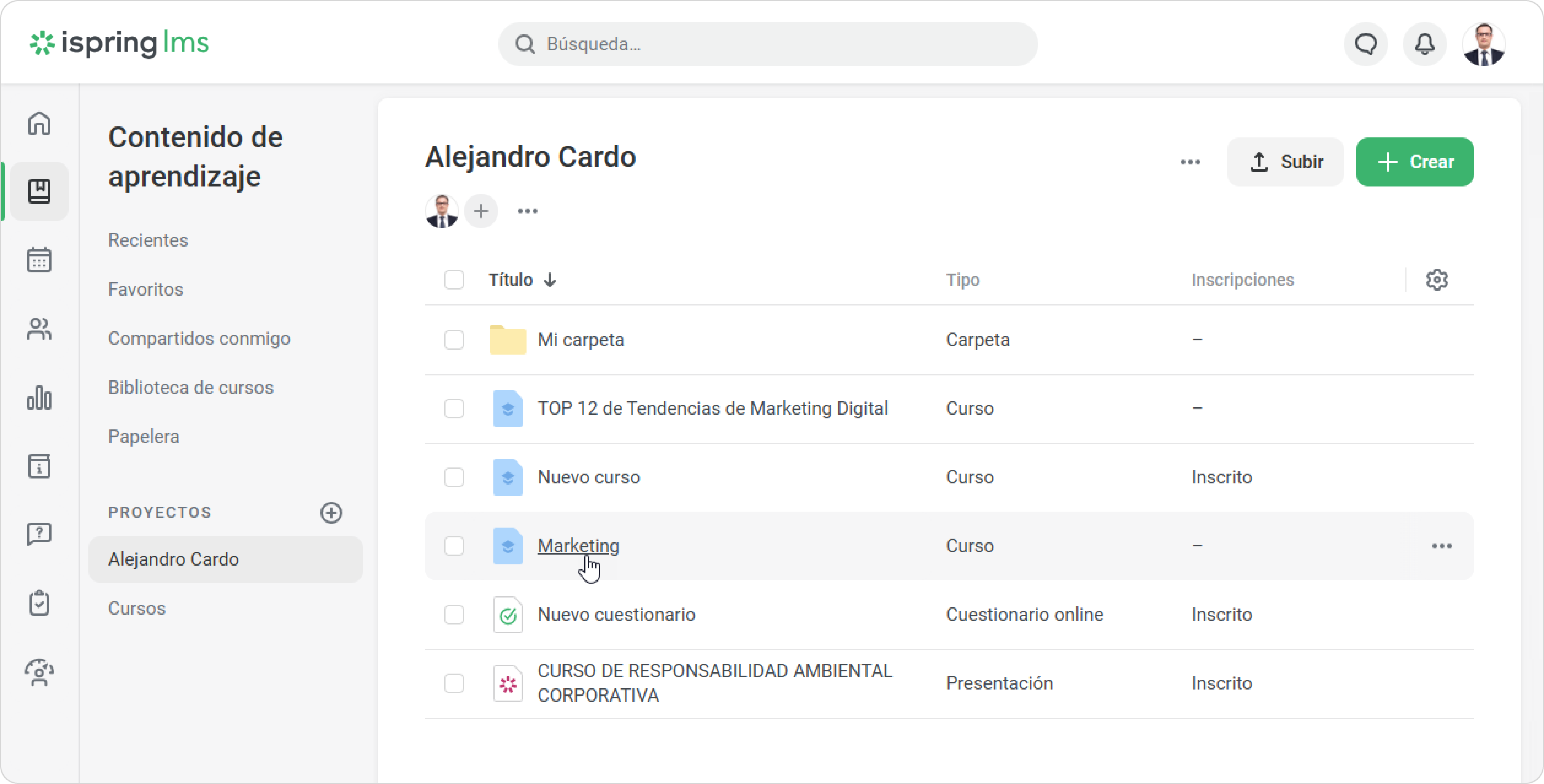This screenshot has height=784, width=1544.
Task: Open the users icon in sidebar
Action: pos(39,329)
